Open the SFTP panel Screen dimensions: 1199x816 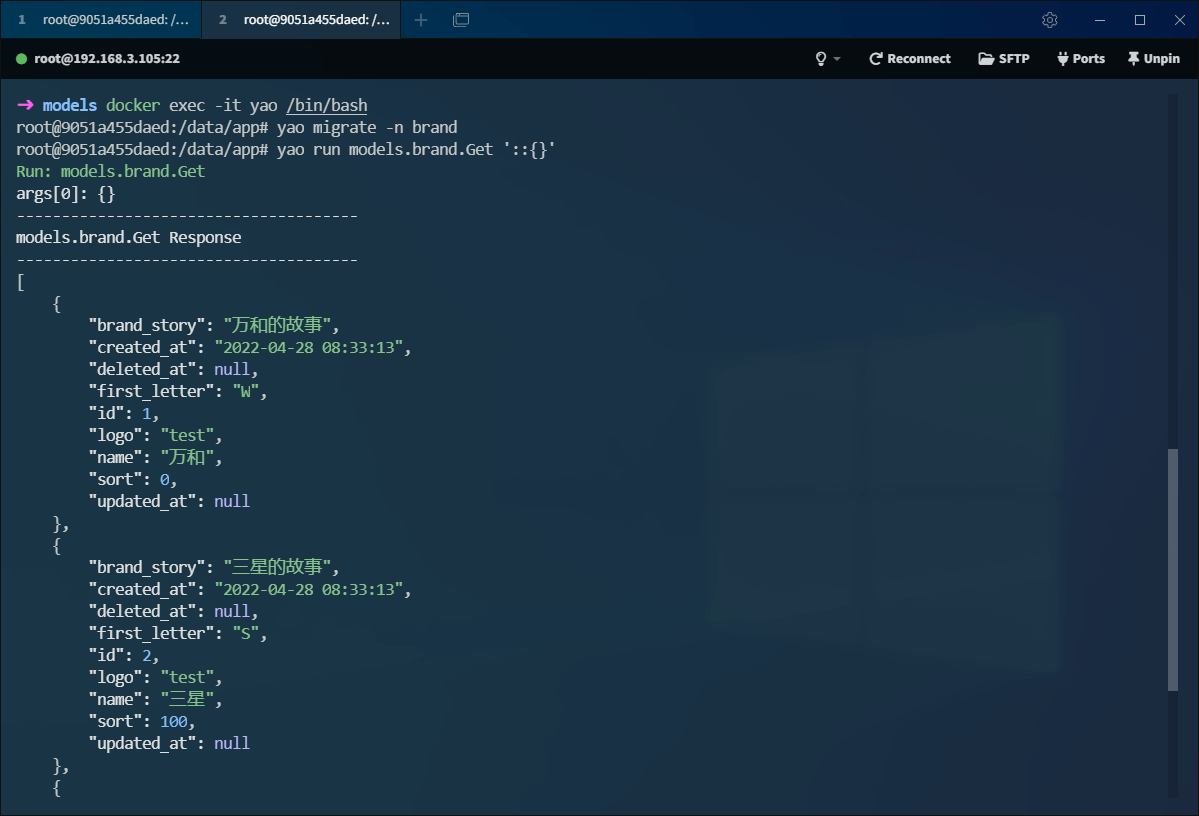click(x=1004, y=59)
